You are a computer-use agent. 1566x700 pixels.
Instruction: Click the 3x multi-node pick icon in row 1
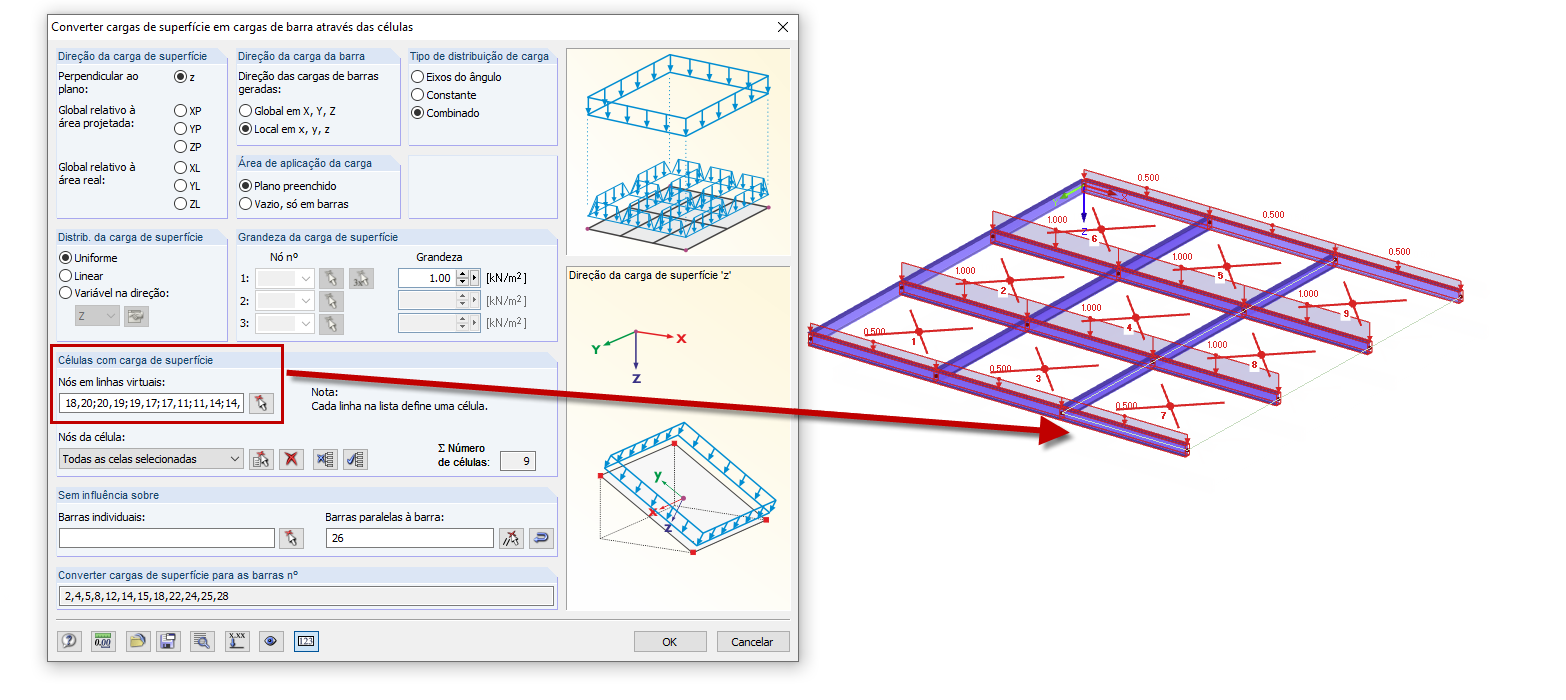point(361,278)
